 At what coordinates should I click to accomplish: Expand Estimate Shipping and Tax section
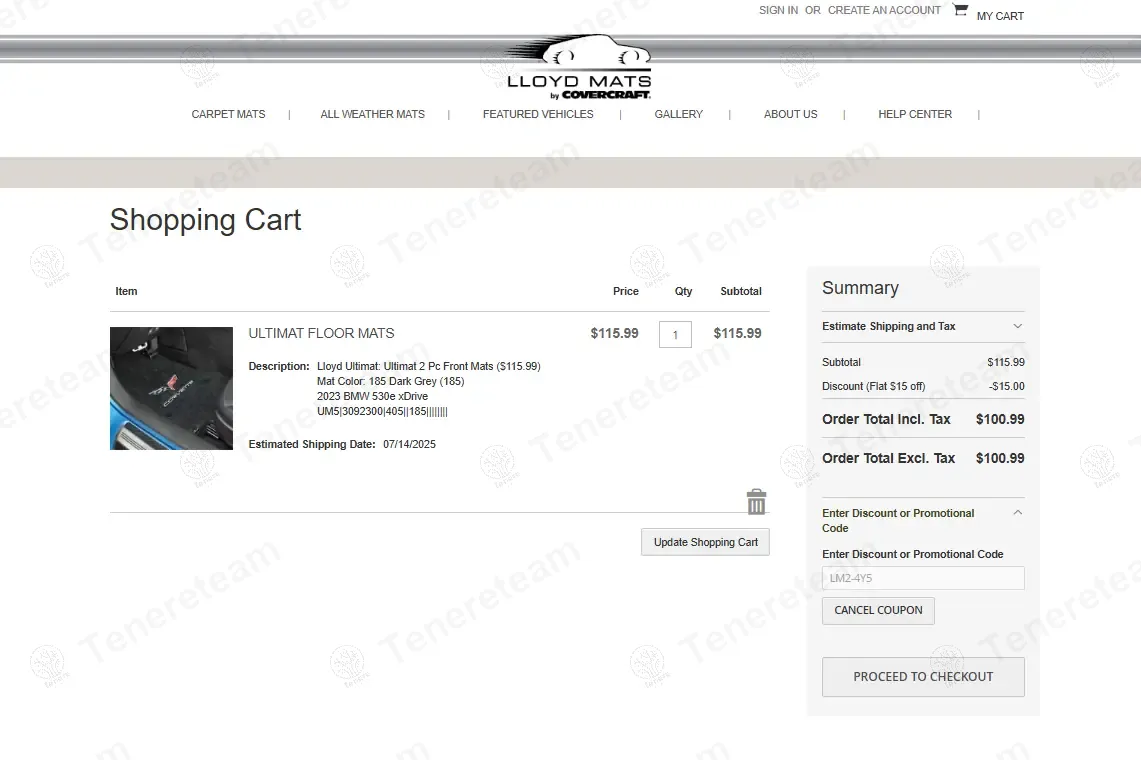pyautogui.click(x=1017, y=326)
